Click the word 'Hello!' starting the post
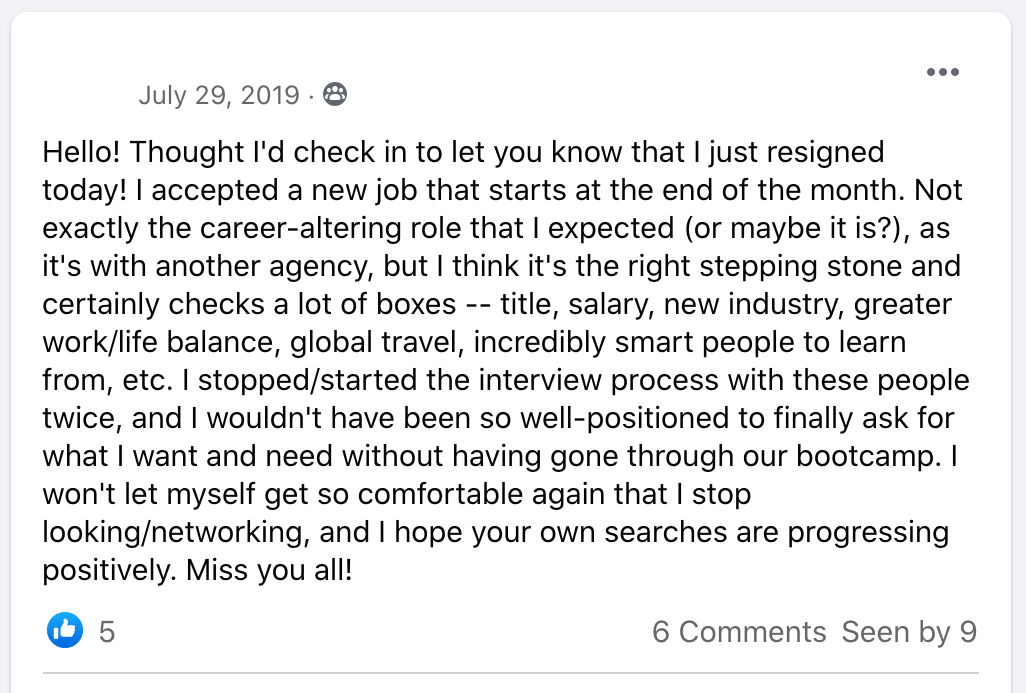 82,153
